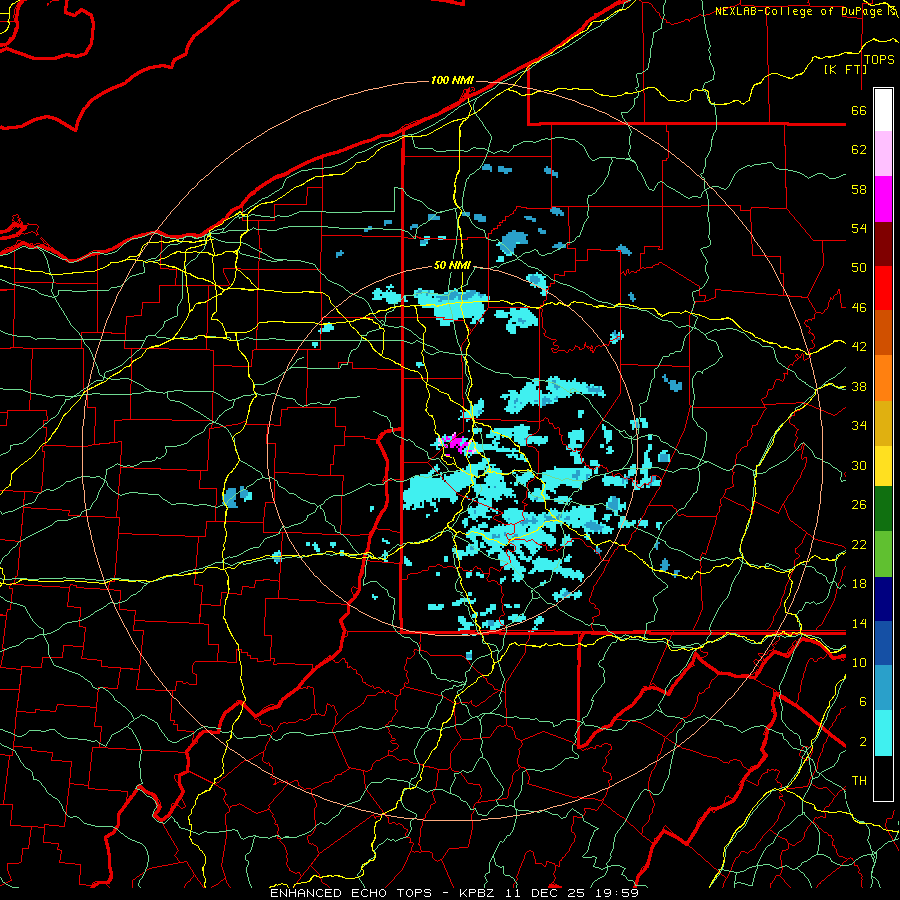Click the magenta echo cluster near the radar center
This screenshot has width=900, height=900.
coord(456,443)
